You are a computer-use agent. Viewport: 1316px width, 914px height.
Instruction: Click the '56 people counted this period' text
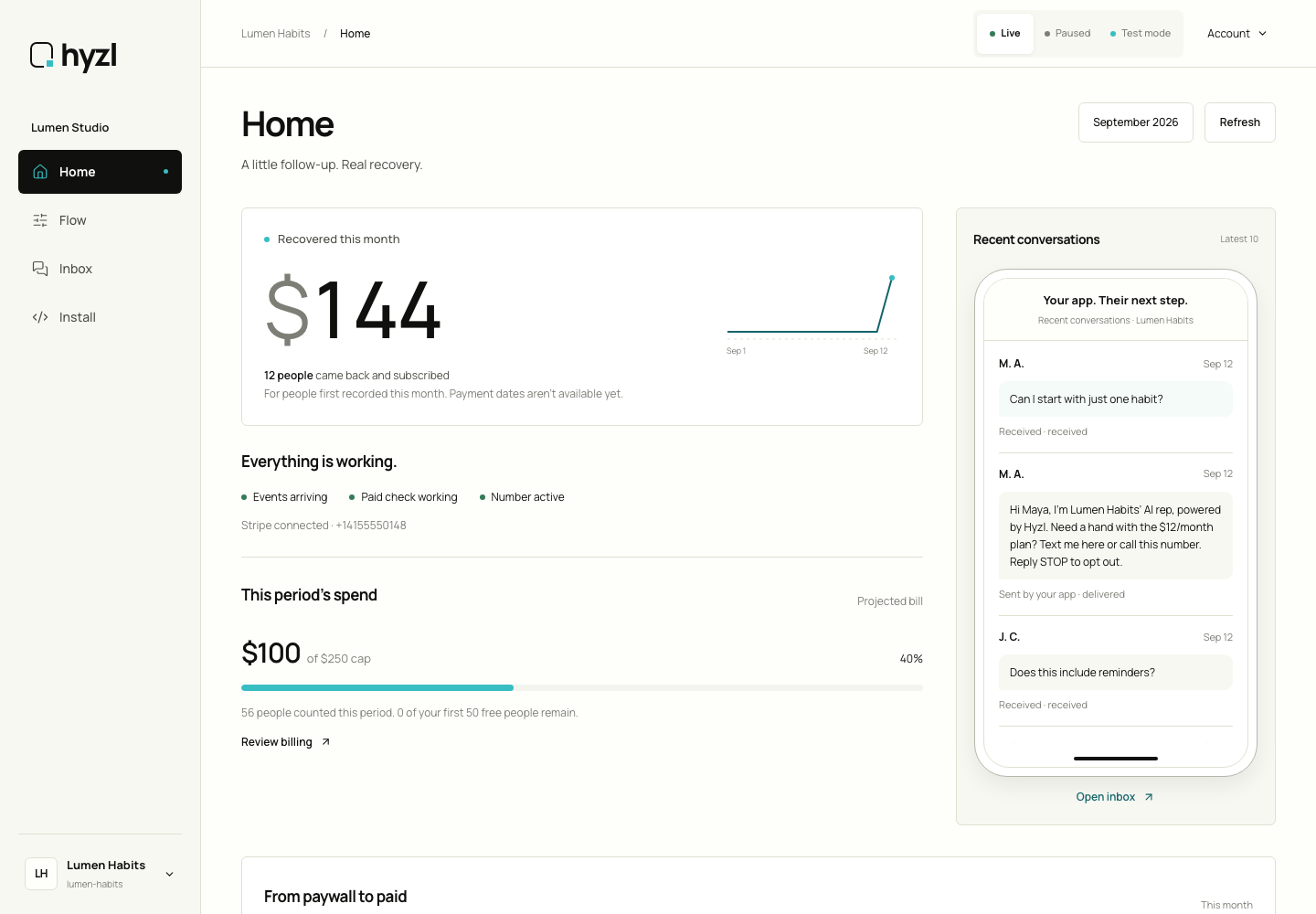pos(409,713)
